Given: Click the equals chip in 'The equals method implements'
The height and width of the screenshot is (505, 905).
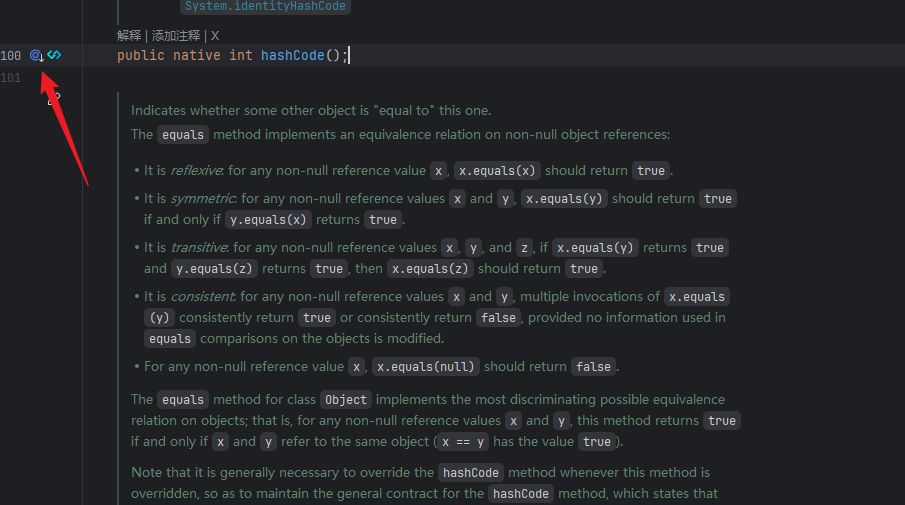Looking at the screenshot, I should tap(183, 135).
